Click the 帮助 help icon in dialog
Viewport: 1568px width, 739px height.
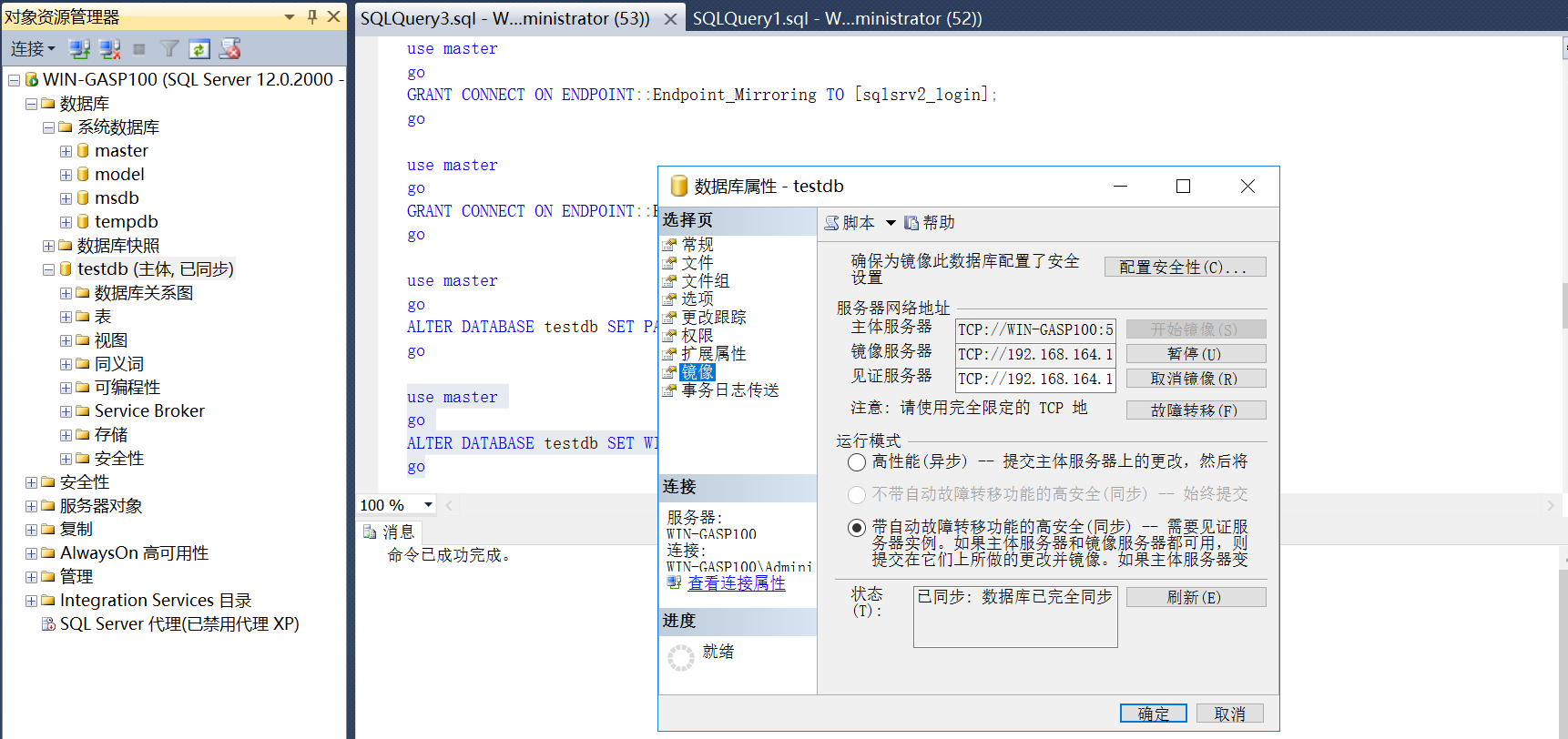click(911, 223)
